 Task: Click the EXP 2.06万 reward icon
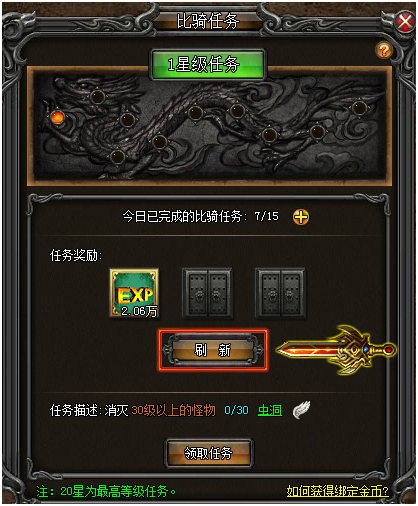[135, 293]
